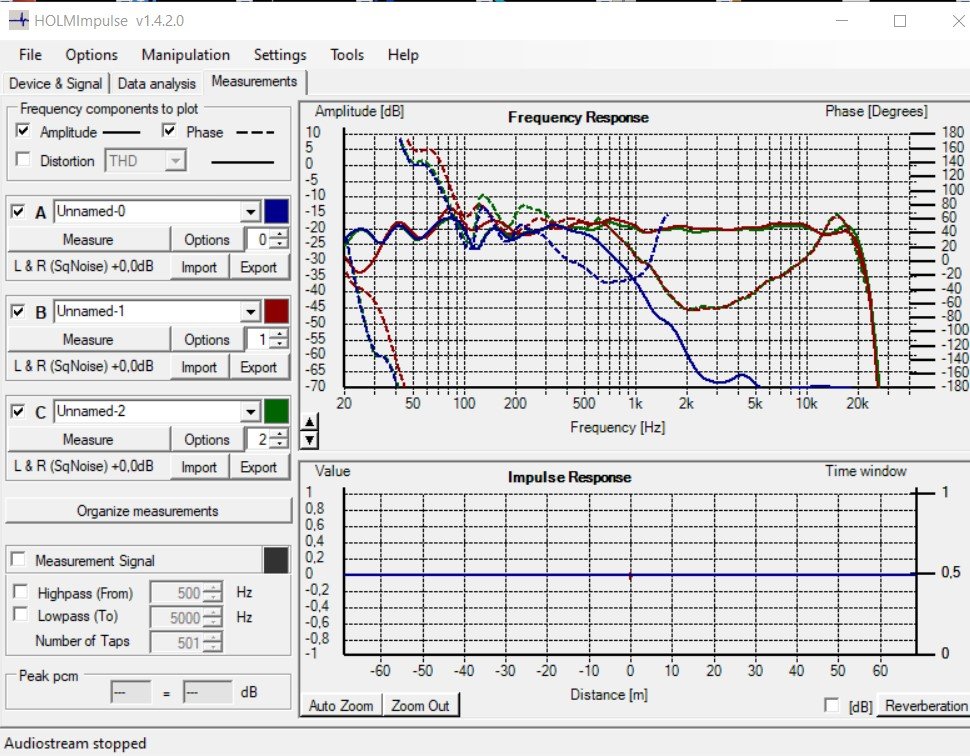
Task: Click the Number of Taps input field
Action: point(177,643)
